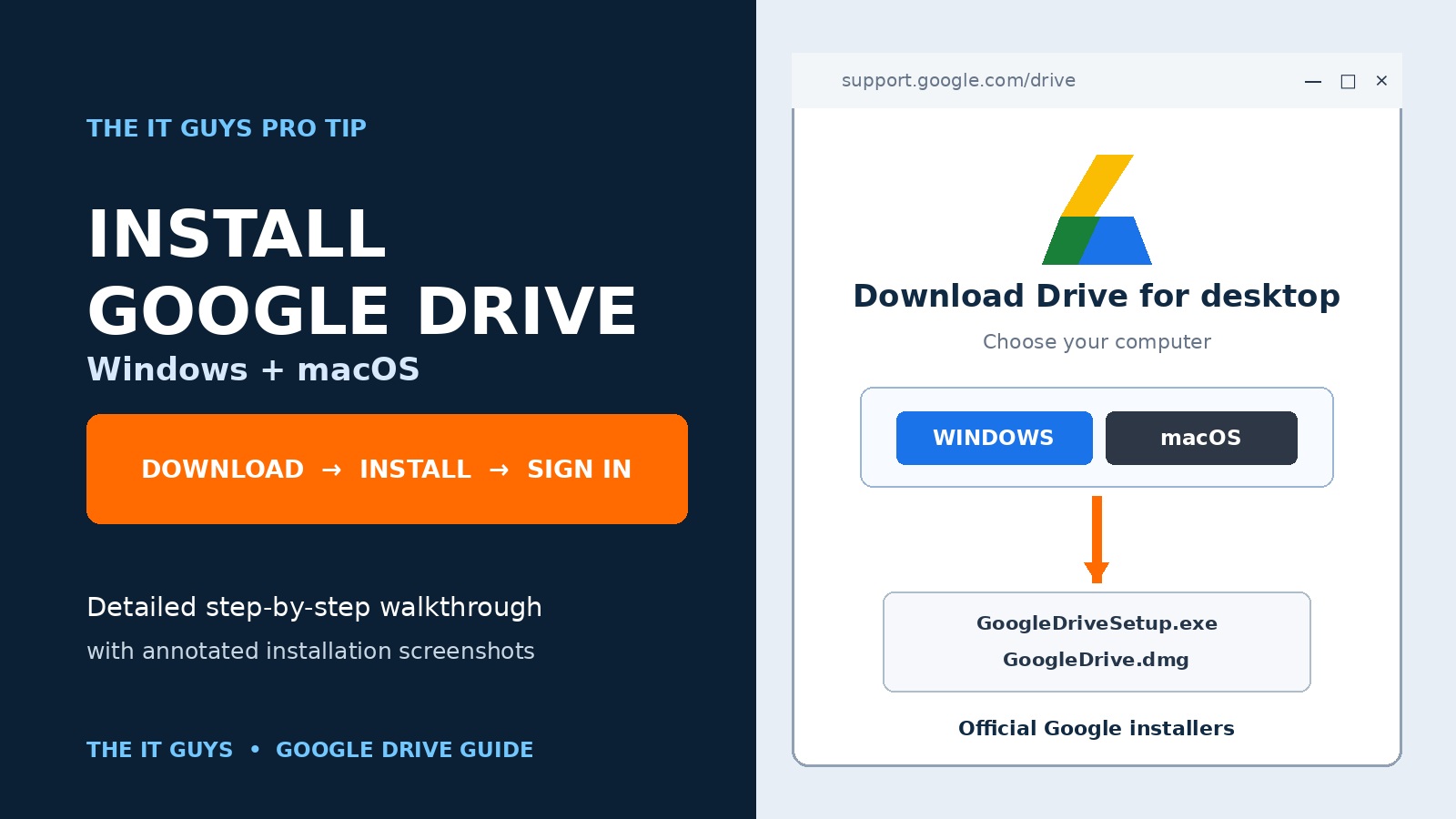
Task: Click the orange DOWNLOAD → INSTALL → SIGN IN banner
Action: 387,469
